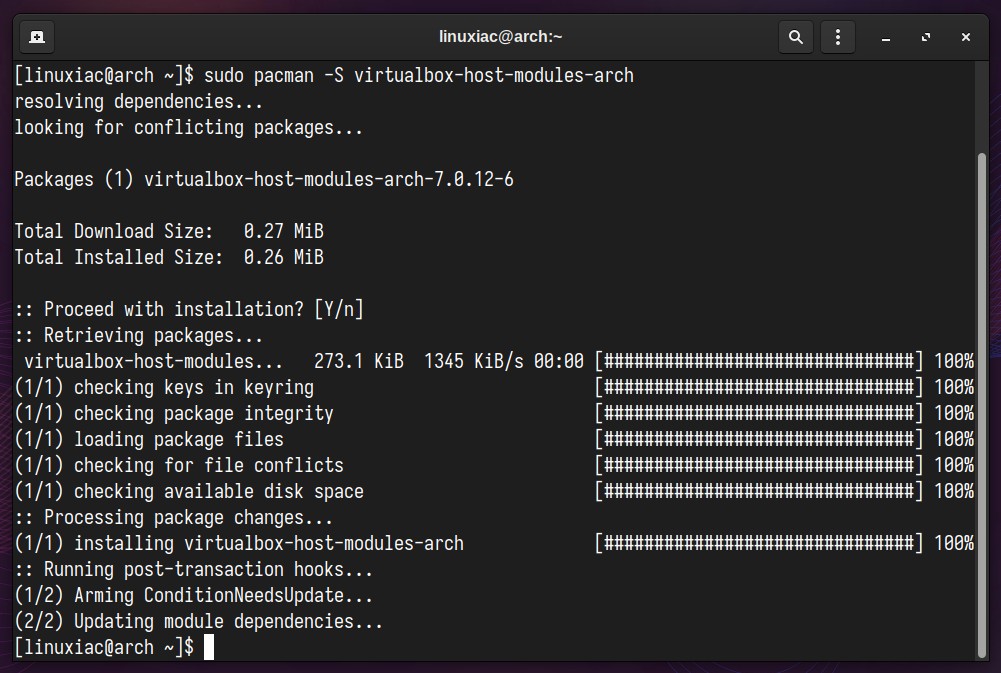Click the package name virtualbox-host-modules-arch-7.0.12-6
This screenshot has height=673, width=1001.
pos(329,179)
